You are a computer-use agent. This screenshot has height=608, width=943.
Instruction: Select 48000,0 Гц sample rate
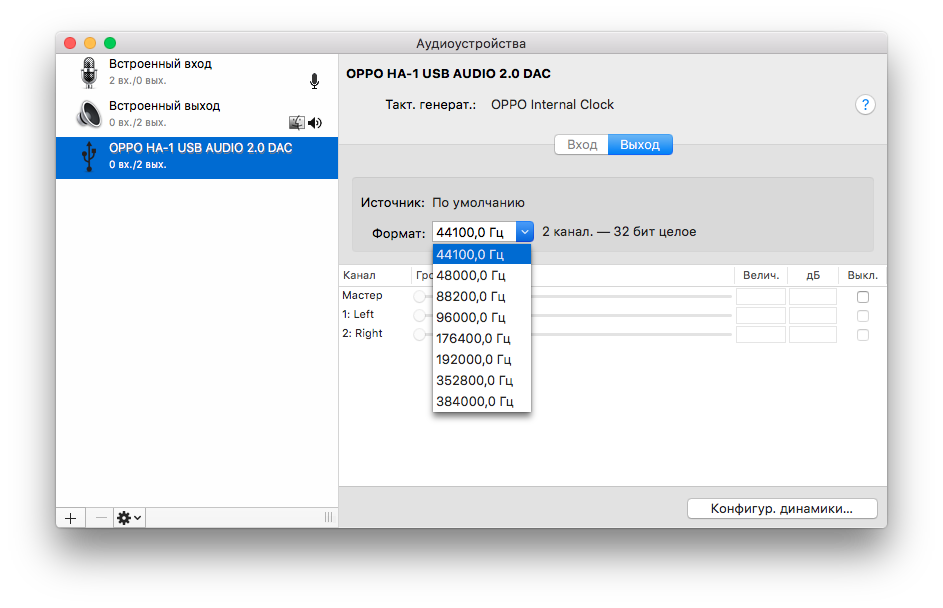(470, 275)
